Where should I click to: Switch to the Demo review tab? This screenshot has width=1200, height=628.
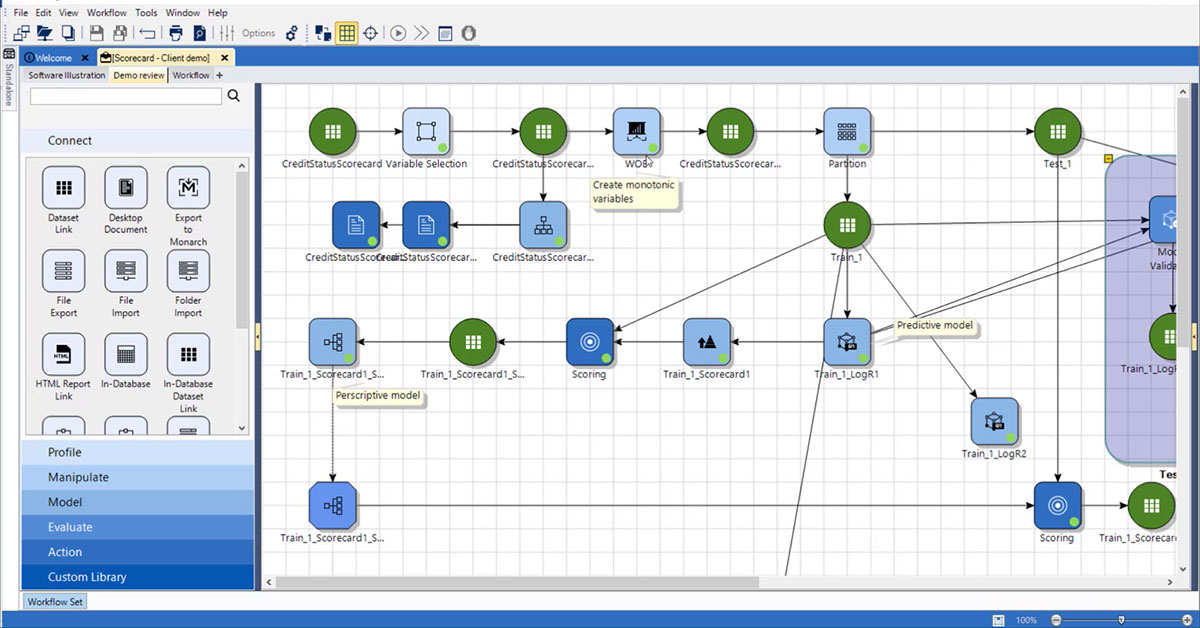click(138, 75)
